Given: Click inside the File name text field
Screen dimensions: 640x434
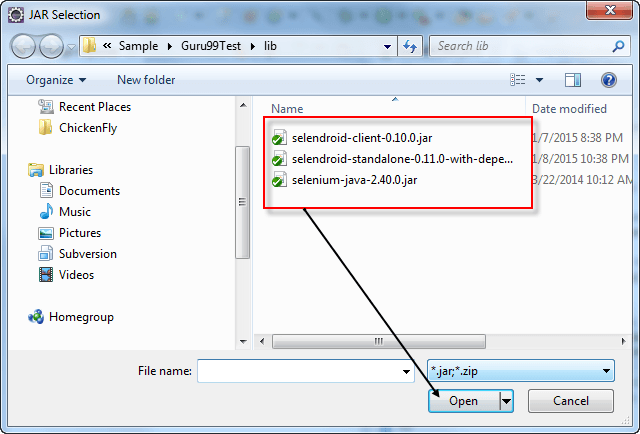Looking at the screenshot, I should (298, 371).
